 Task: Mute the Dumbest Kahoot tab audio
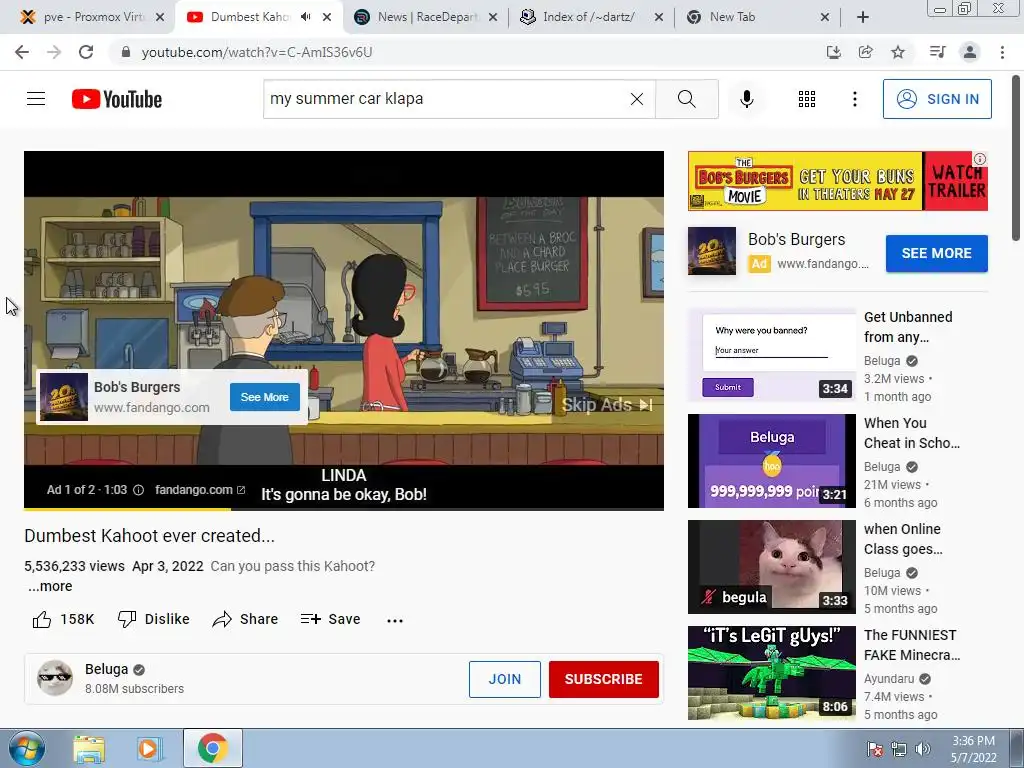coord(305,17)
